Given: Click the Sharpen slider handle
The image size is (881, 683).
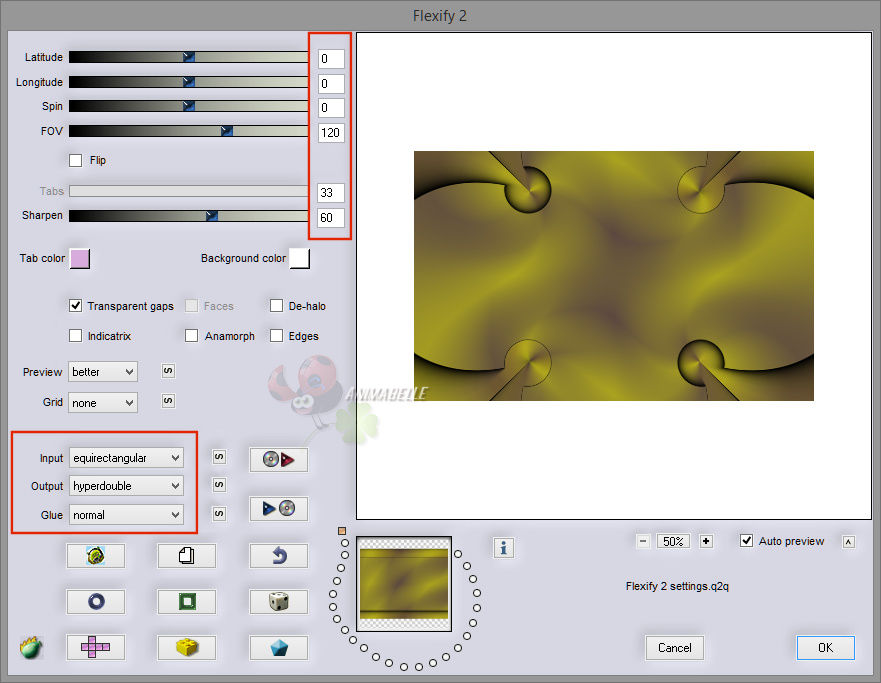Looking at the screenshot, I should pos(211,215).
